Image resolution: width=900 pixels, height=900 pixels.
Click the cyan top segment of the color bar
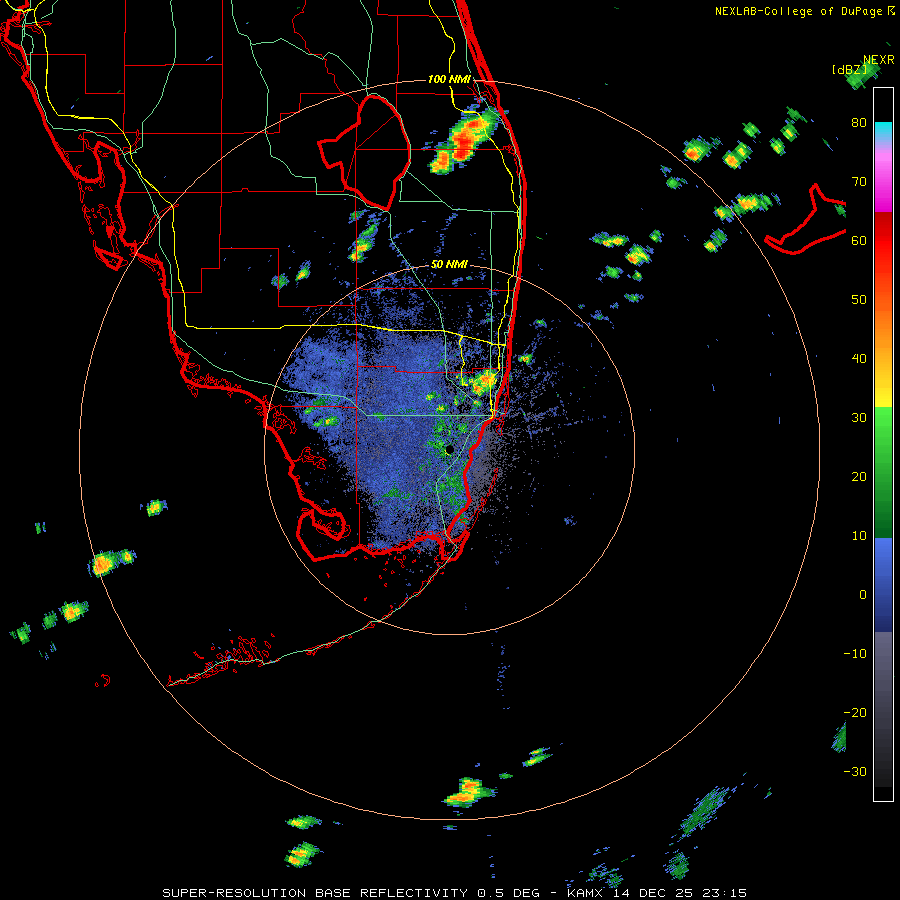(883, 132)
